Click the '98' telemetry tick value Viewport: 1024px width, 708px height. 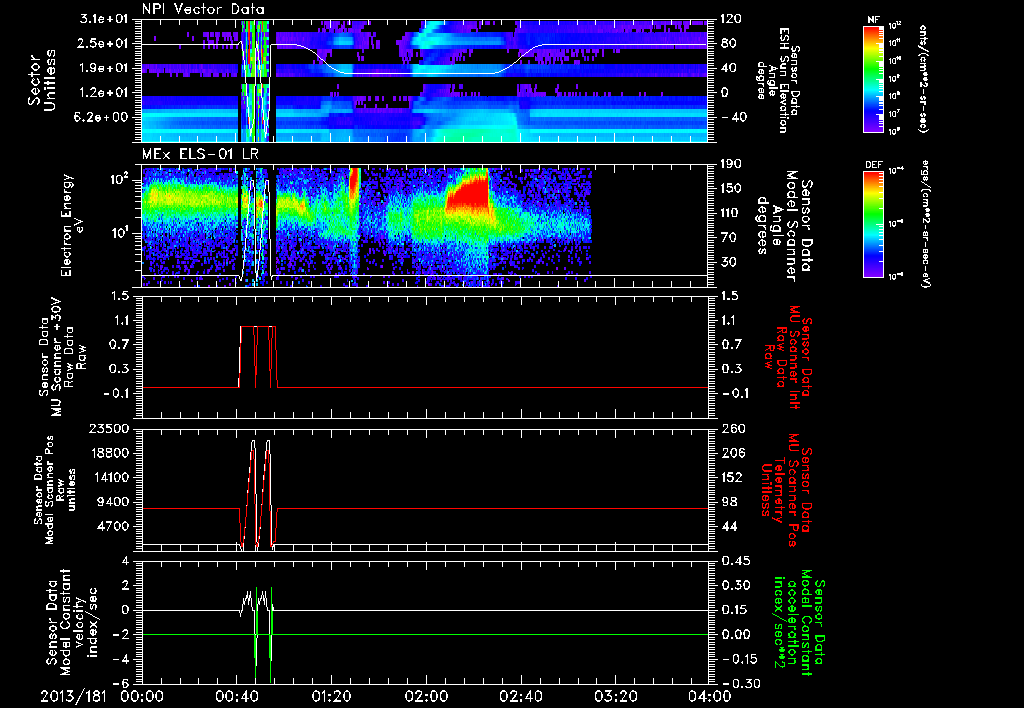[x=728, y=502]
